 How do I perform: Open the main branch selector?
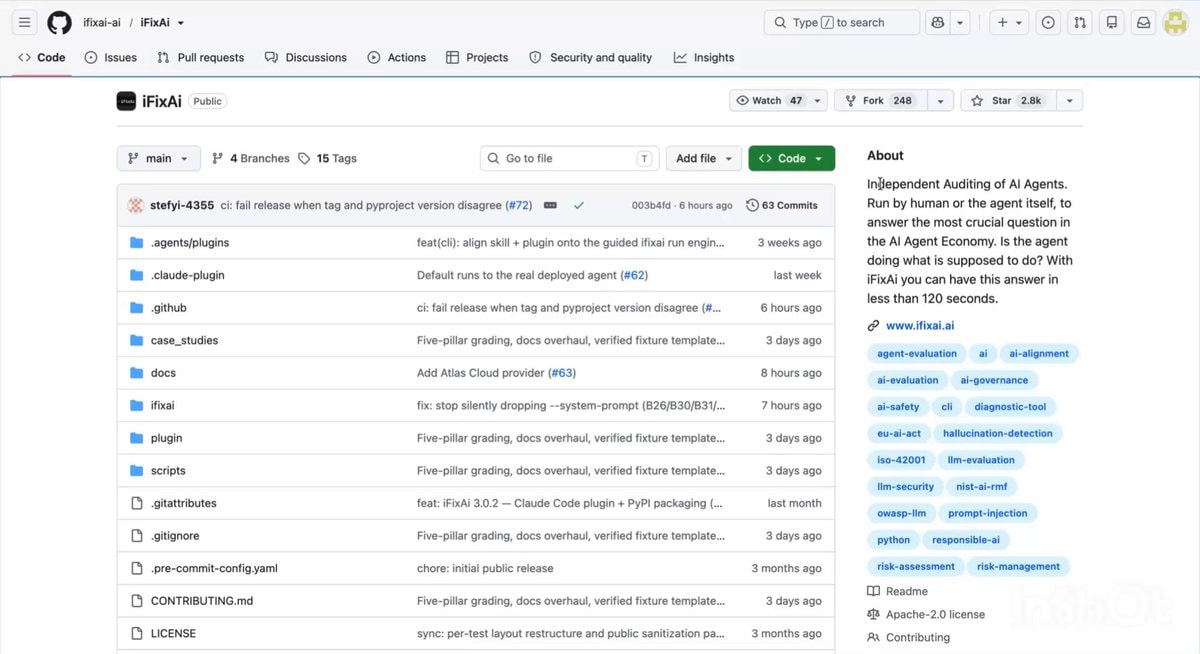[158, 158]
